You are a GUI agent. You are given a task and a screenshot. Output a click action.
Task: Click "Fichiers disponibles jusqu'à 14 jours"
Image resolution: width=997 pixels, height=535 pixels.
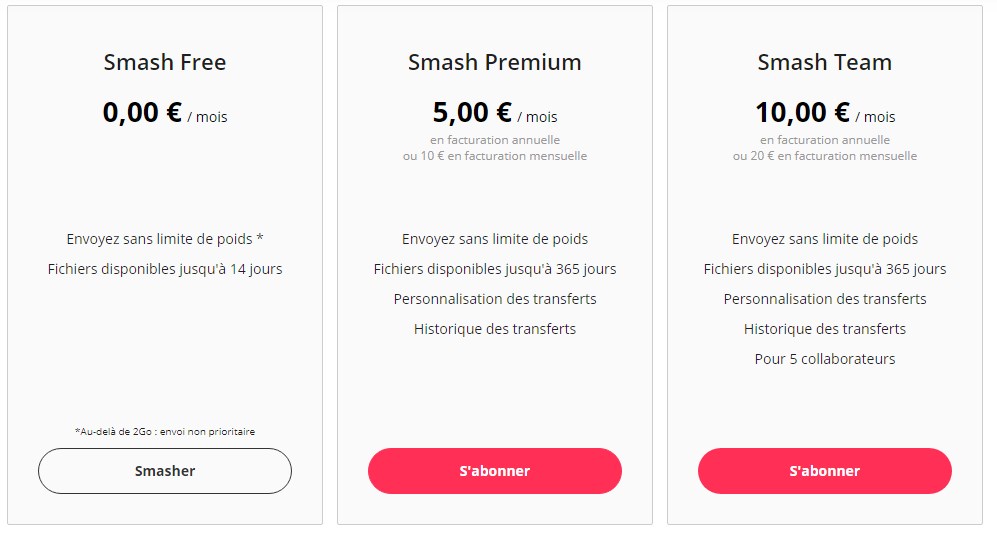[165, 269]
